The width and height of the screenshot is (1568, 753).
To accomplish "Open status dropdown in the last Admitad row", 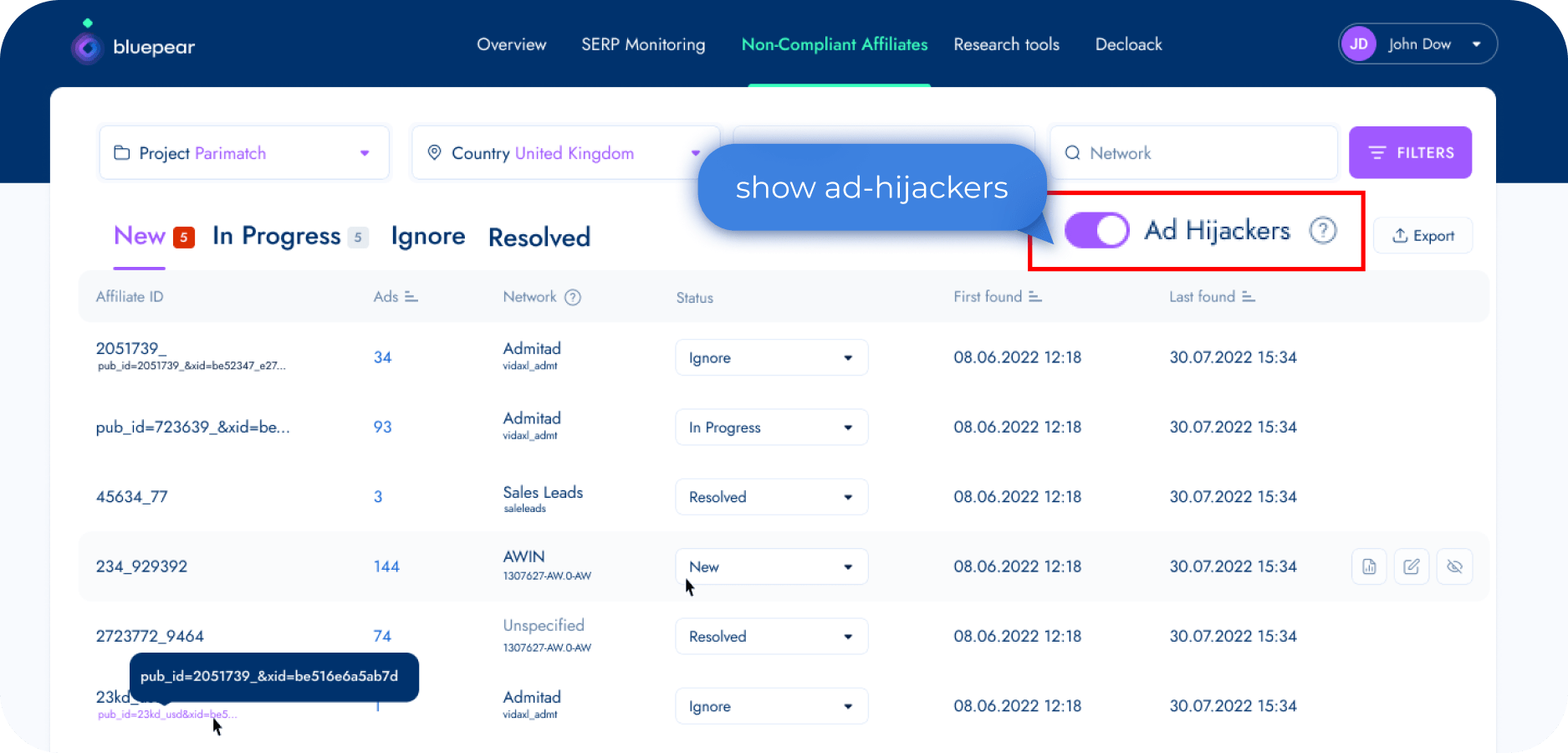I will point(772,706).
